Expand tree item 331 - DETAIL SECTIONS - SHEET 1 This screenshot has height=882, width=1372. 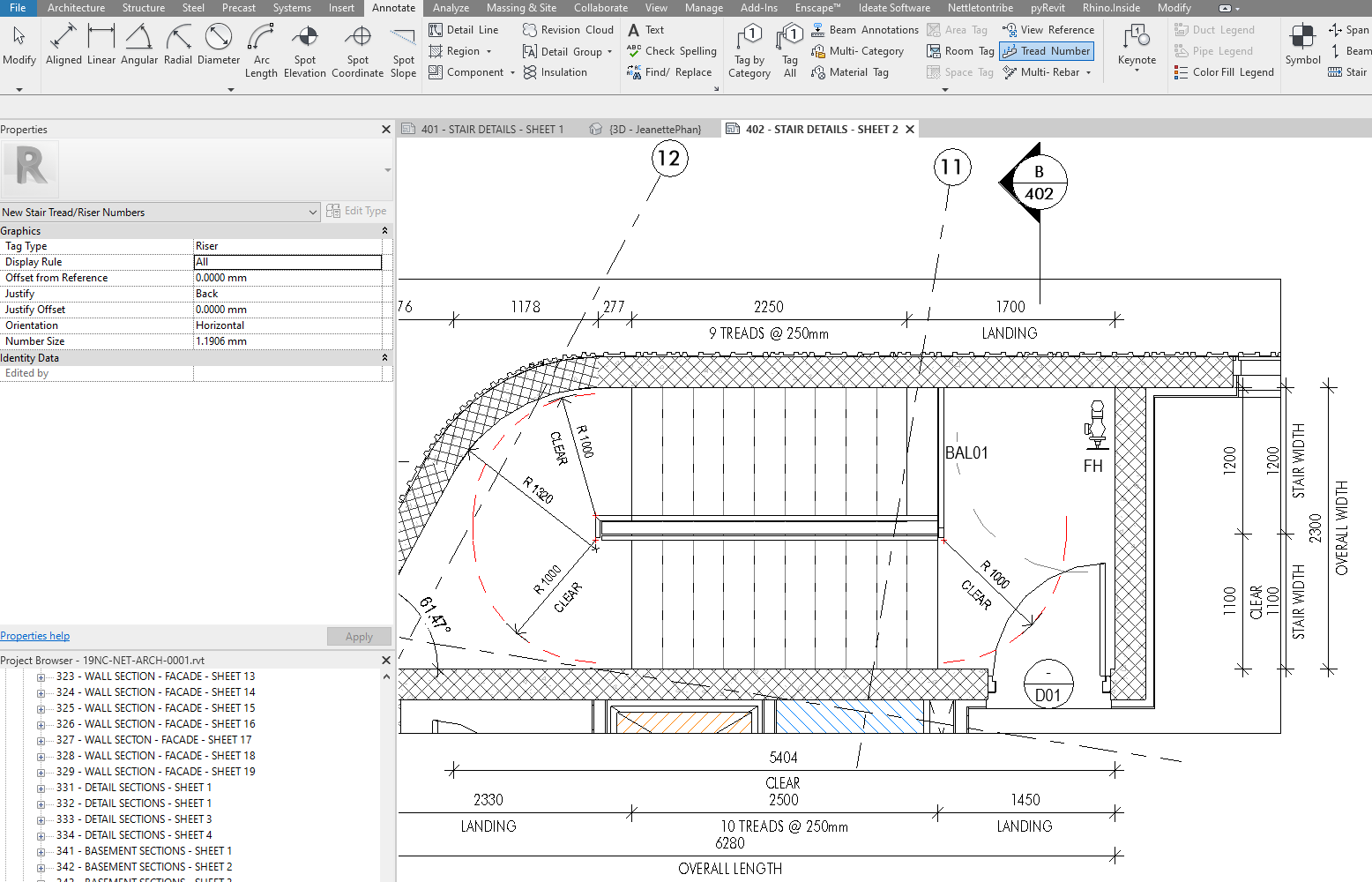pyautogui.click(x=40, y=787)
